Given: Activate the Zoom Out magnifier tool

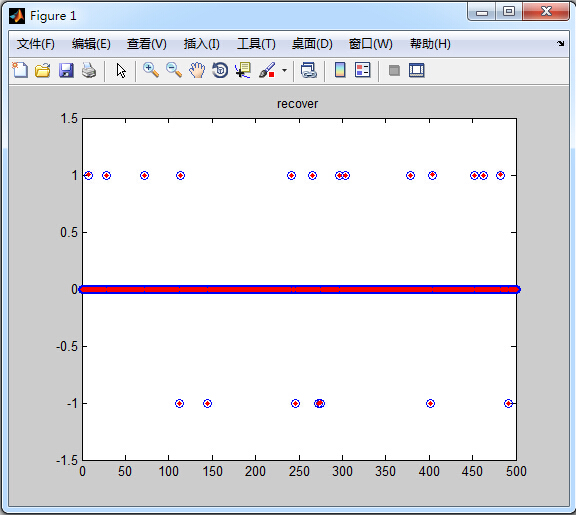Looking at the screenshot, I should click(x=174, y=70).
